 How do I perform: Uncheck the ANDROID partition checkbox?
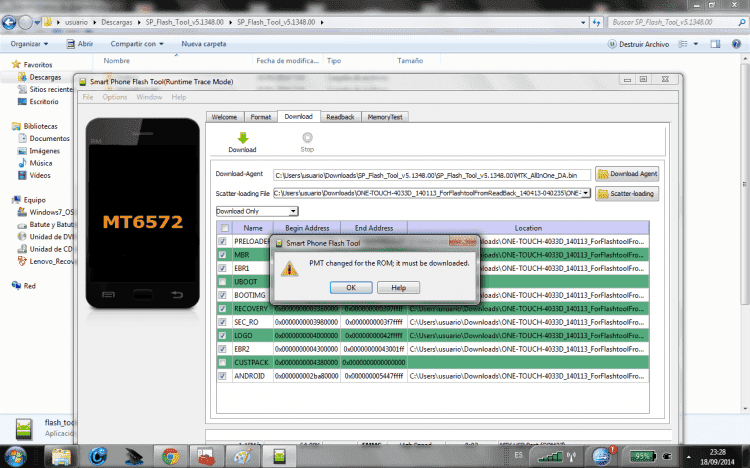coord(222,376)
